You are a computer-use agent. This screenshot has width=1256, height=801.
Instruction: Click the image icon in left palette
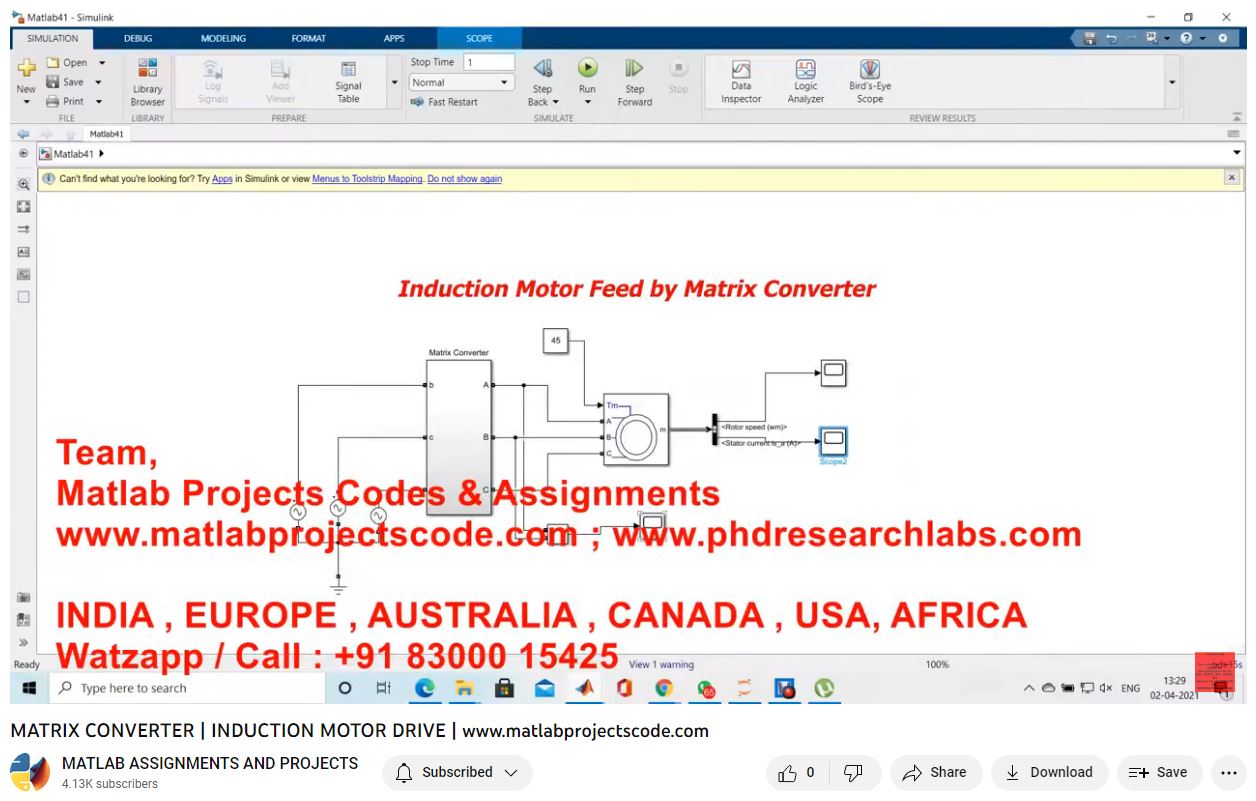click(x=24, y=274)
